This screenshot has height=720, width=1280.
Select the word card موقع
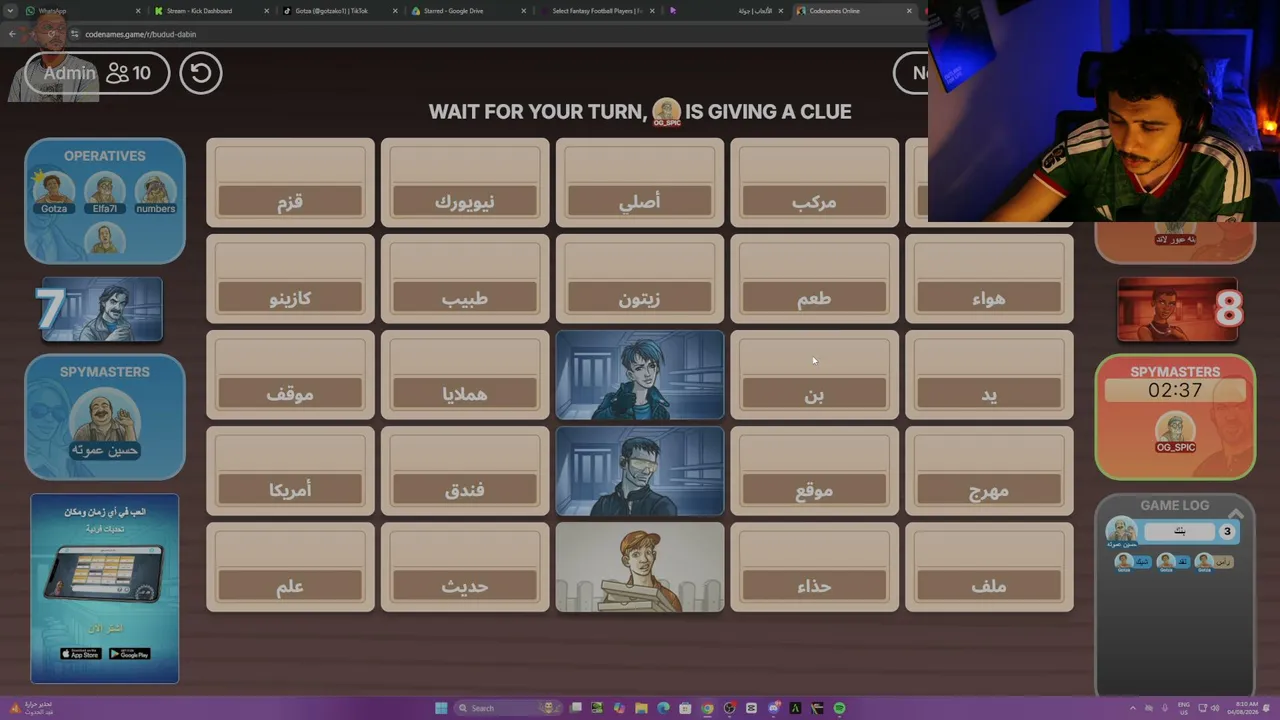click(x=814, y=471)
